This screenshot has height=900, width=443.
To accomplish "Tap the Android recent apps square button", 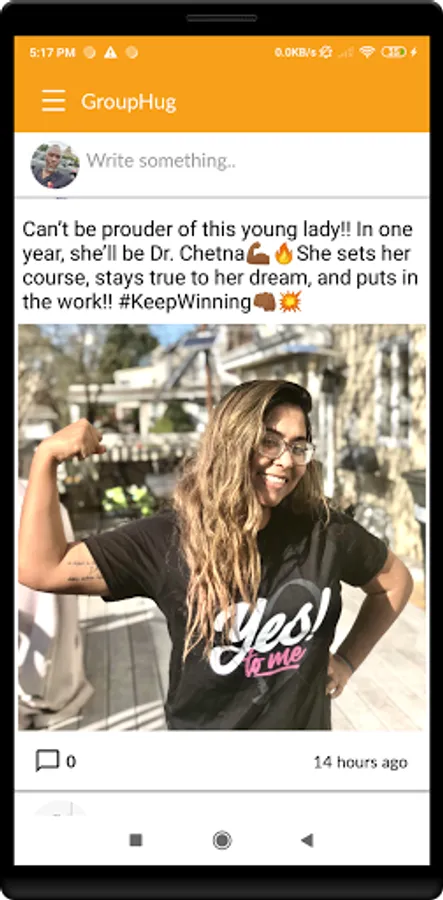I will click(x=136, y=840).
